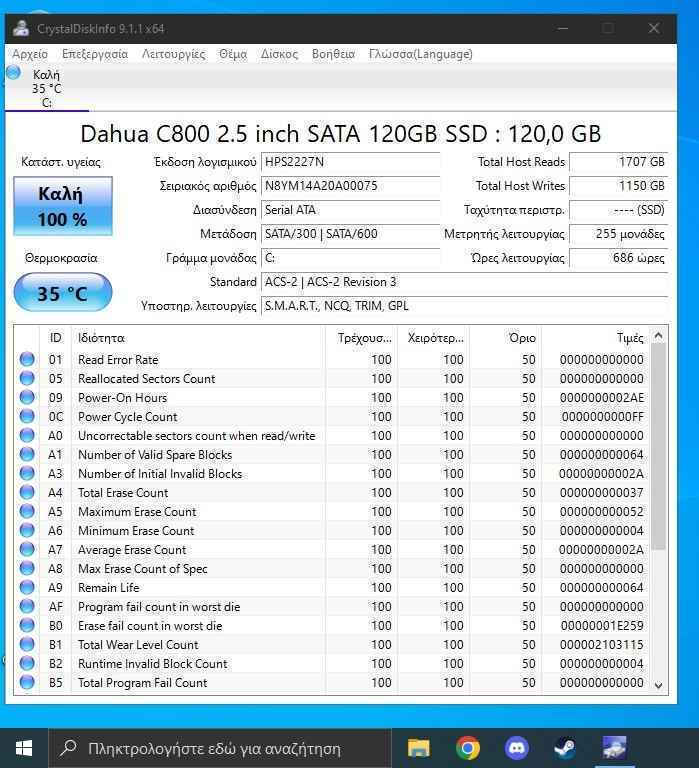Select the Power-On Hours attribute name
699x768 pixels.
122,398
